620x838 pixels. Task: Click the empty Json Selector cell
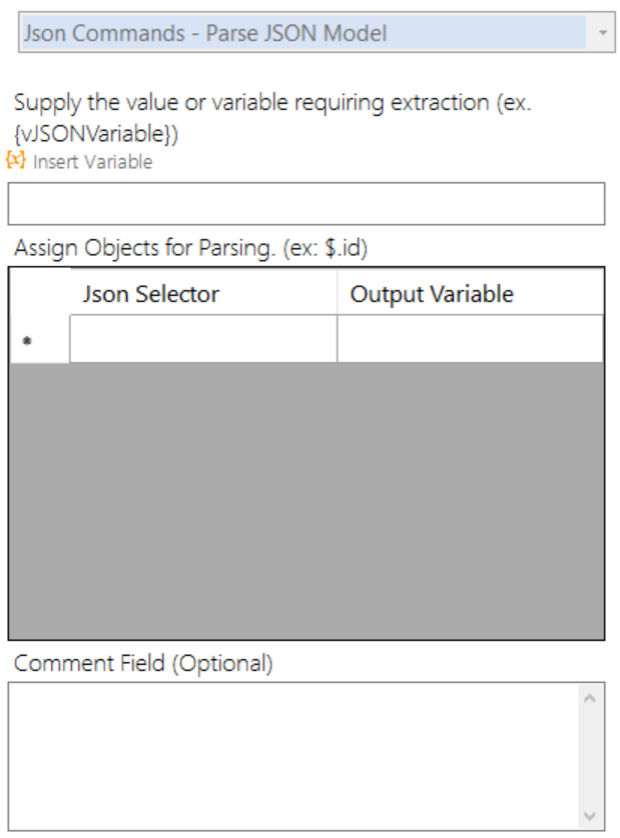[203, 340]
